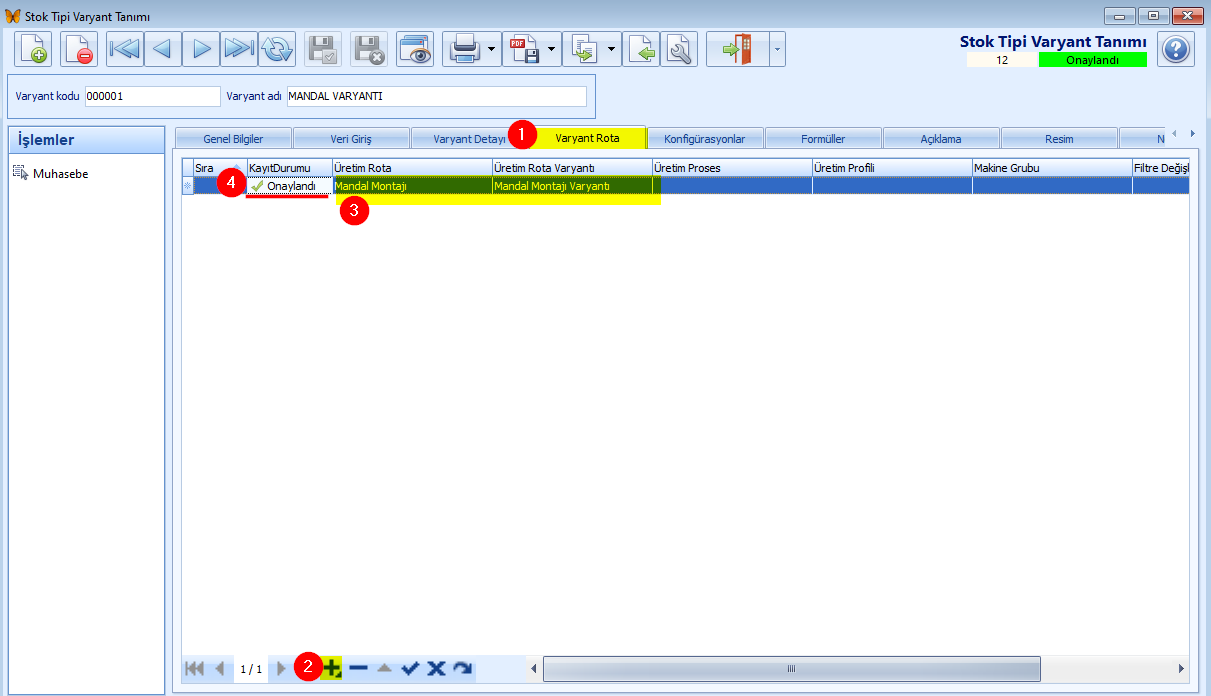Click the document with green back arrow icon

click(x=641, y=49)
